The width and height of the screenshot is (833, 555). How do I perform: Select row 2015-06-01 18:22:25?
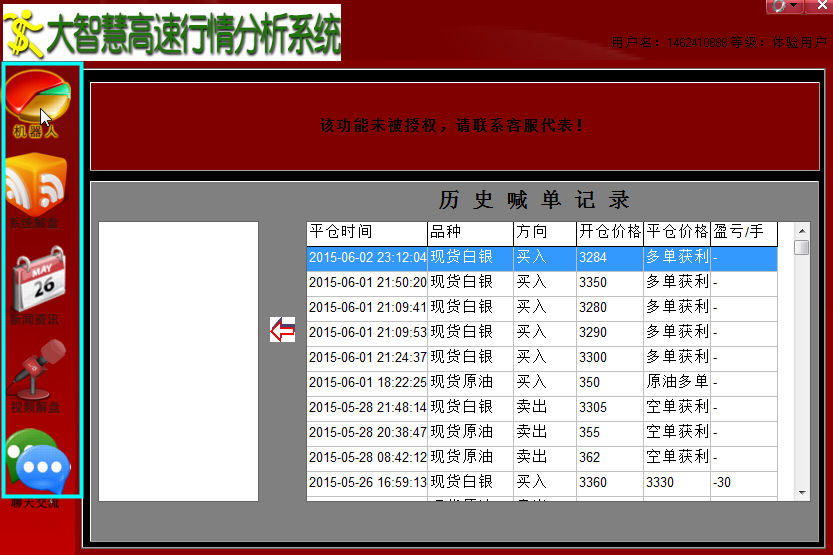(542, 383)
